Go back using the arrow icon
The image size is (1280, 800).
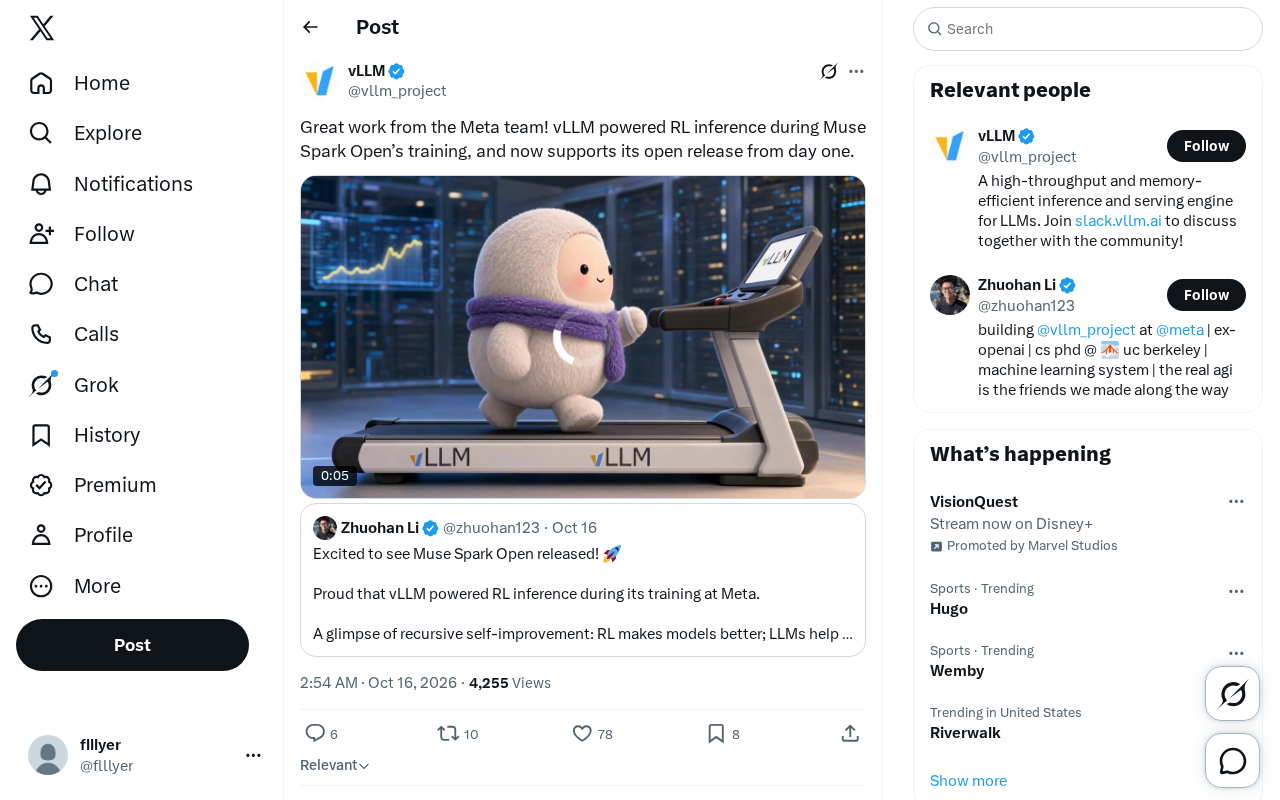[310, 27]
